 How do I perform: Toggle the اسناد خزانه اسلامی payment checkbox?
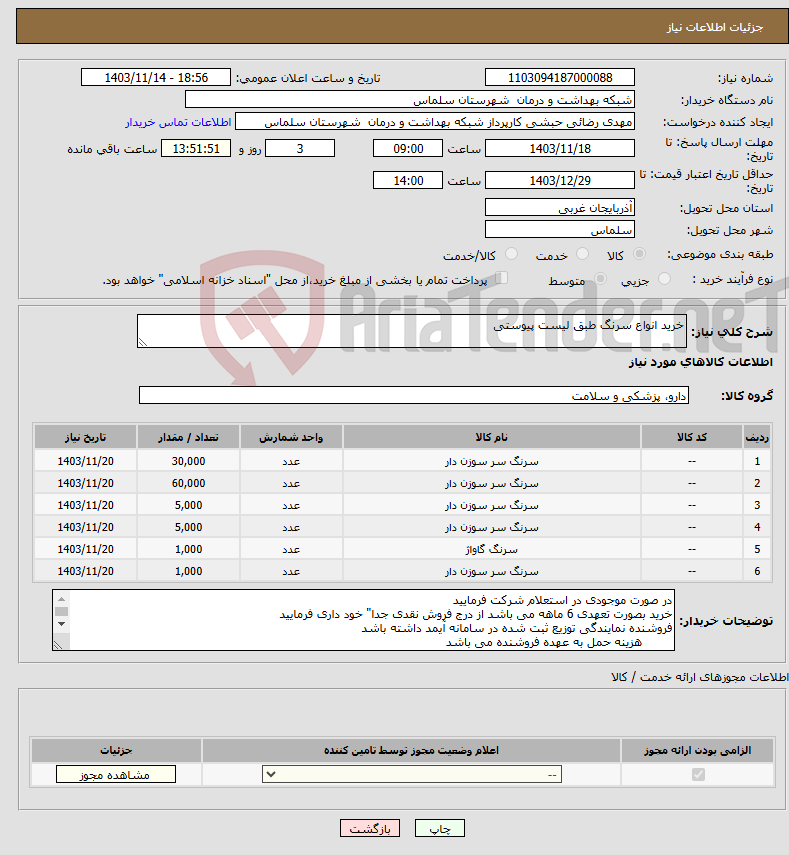(x=501, y=278)
